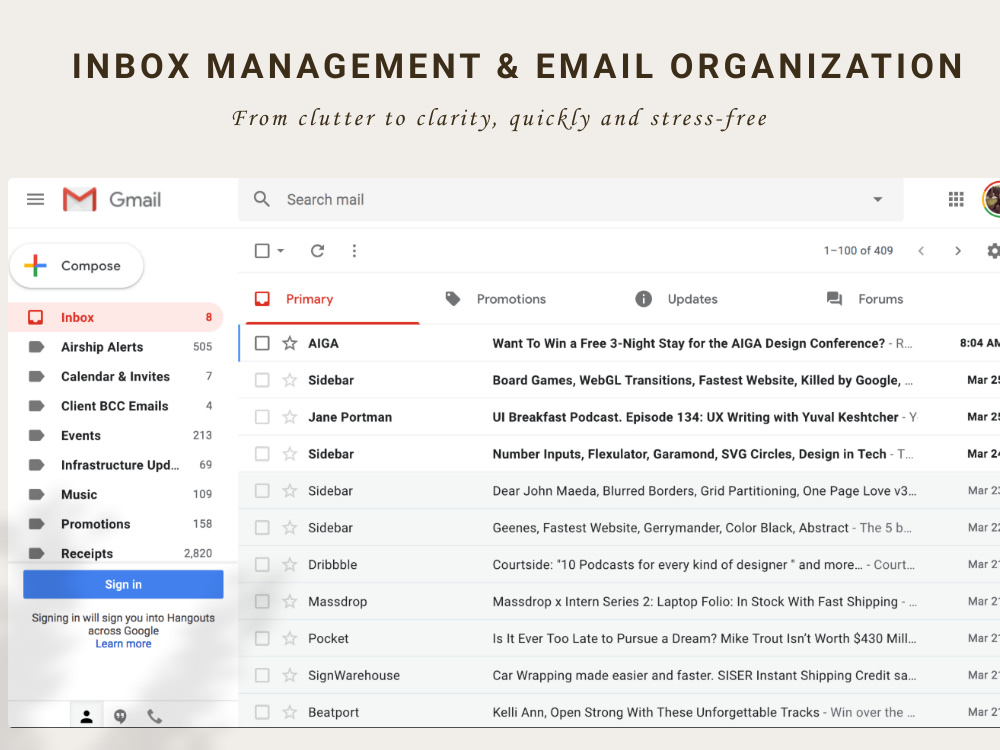Open the Is It Ever Too Late email
This screenshot has width=1000, height=750.
[620, 638]
